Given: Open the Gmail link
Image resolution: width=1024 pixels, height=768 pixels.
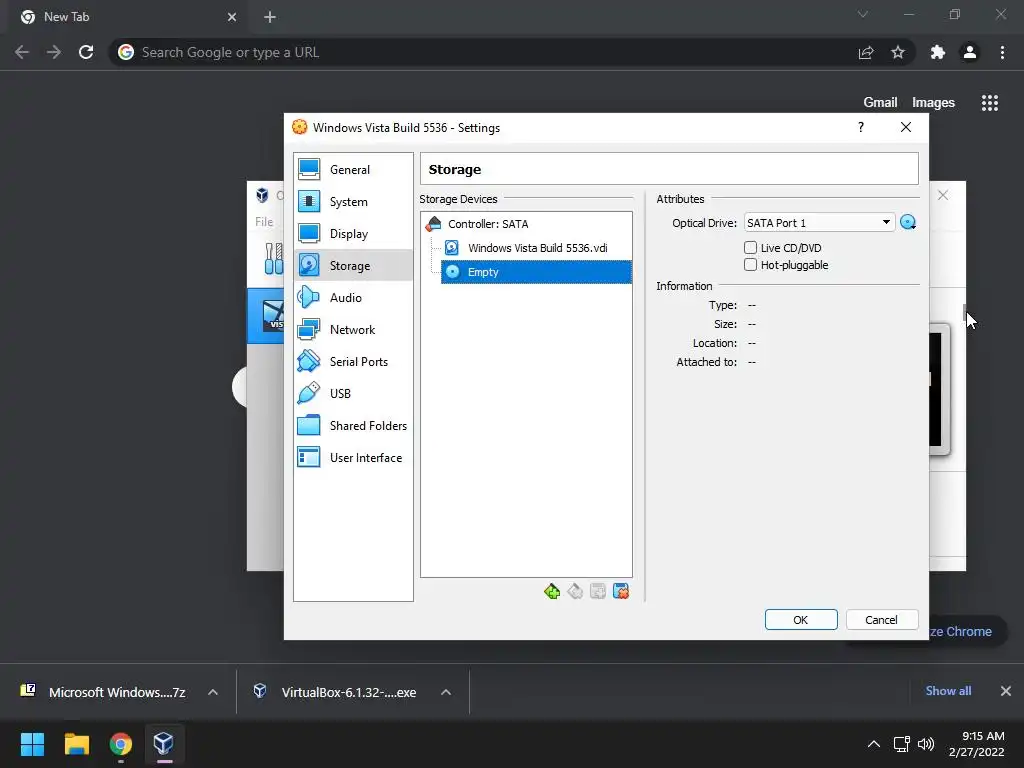Looking at the screenshot, I should [880, 103].
